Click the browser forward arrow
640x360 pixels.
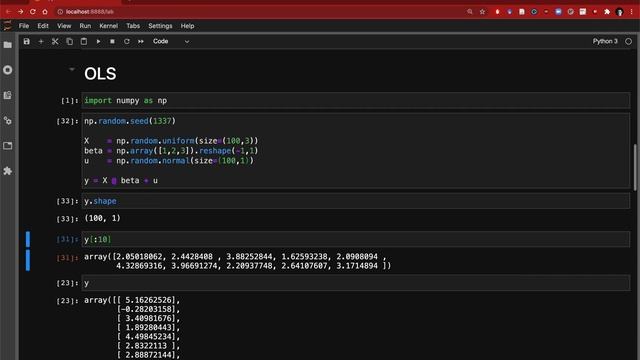[x=20, y=12]
